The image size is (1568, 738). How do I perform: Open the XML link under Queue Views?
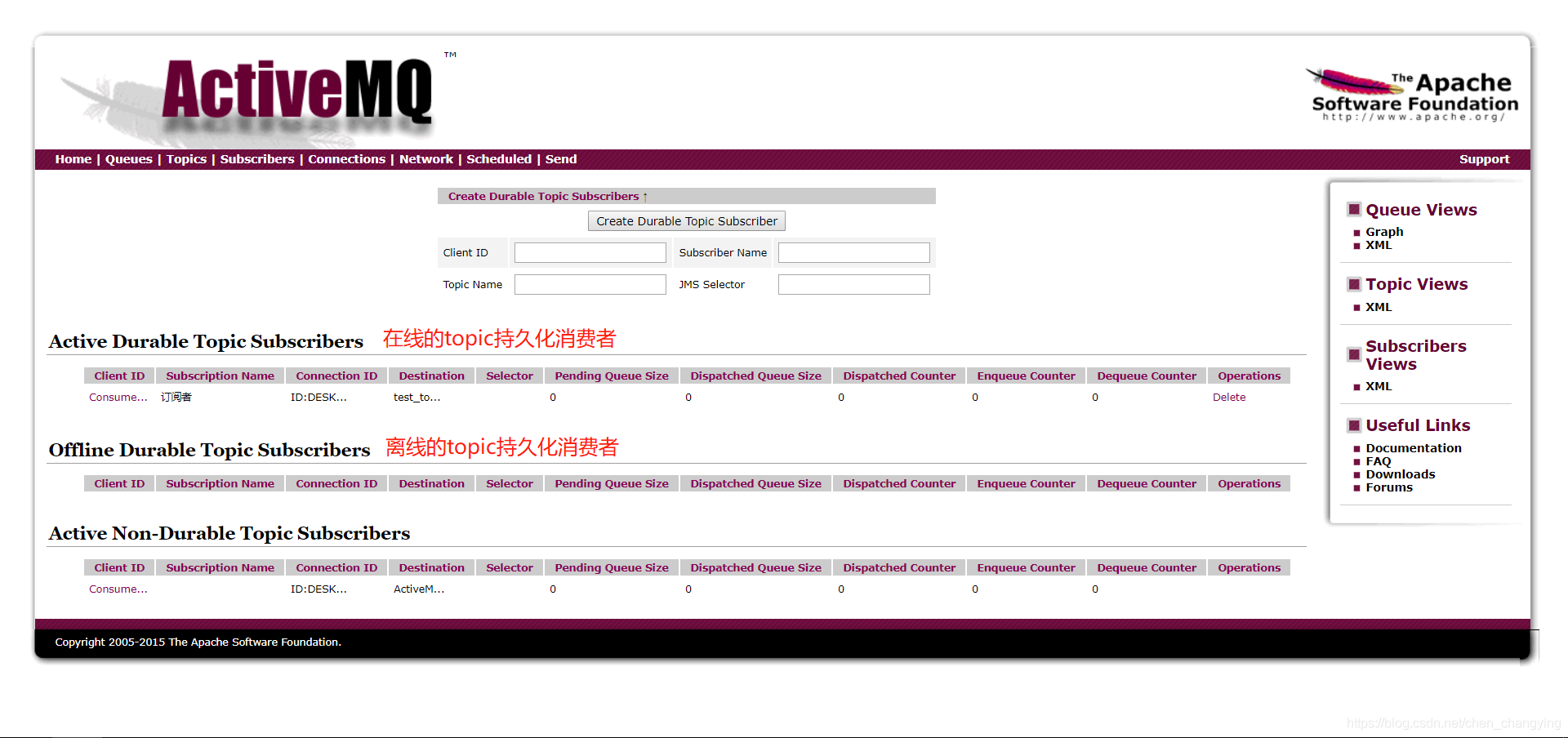point(1379,245)
